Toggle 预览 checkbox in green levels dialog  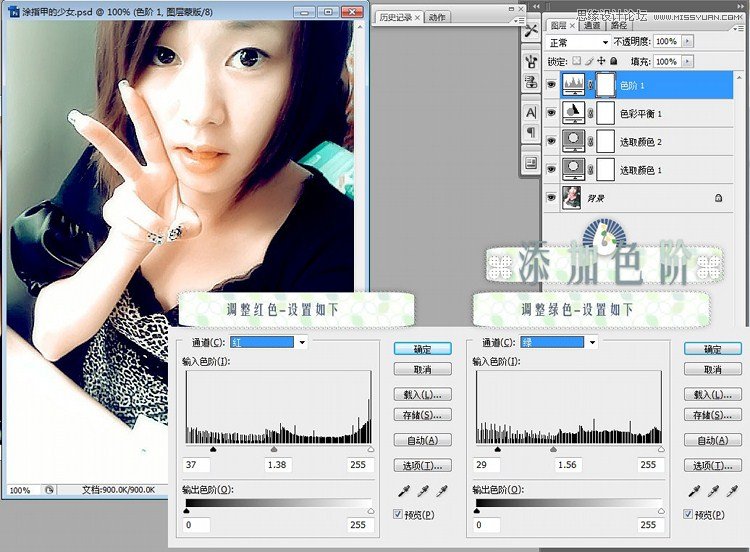[688, 514]
